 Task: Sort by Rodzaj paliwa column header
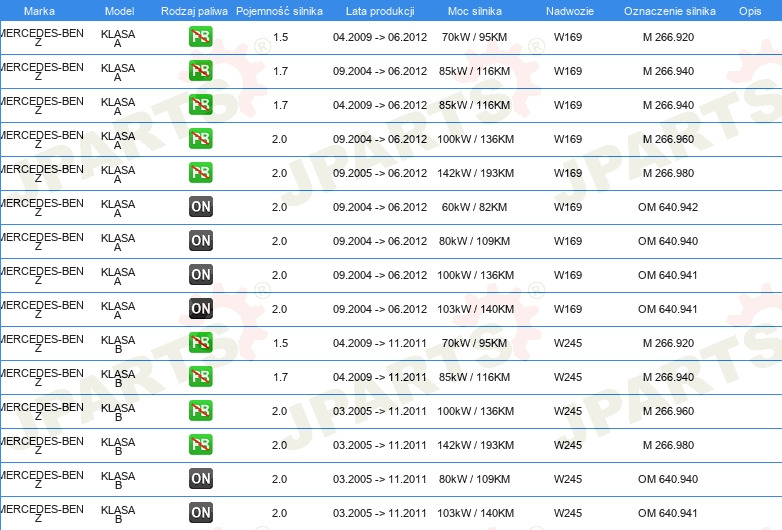tap(194, 11)
